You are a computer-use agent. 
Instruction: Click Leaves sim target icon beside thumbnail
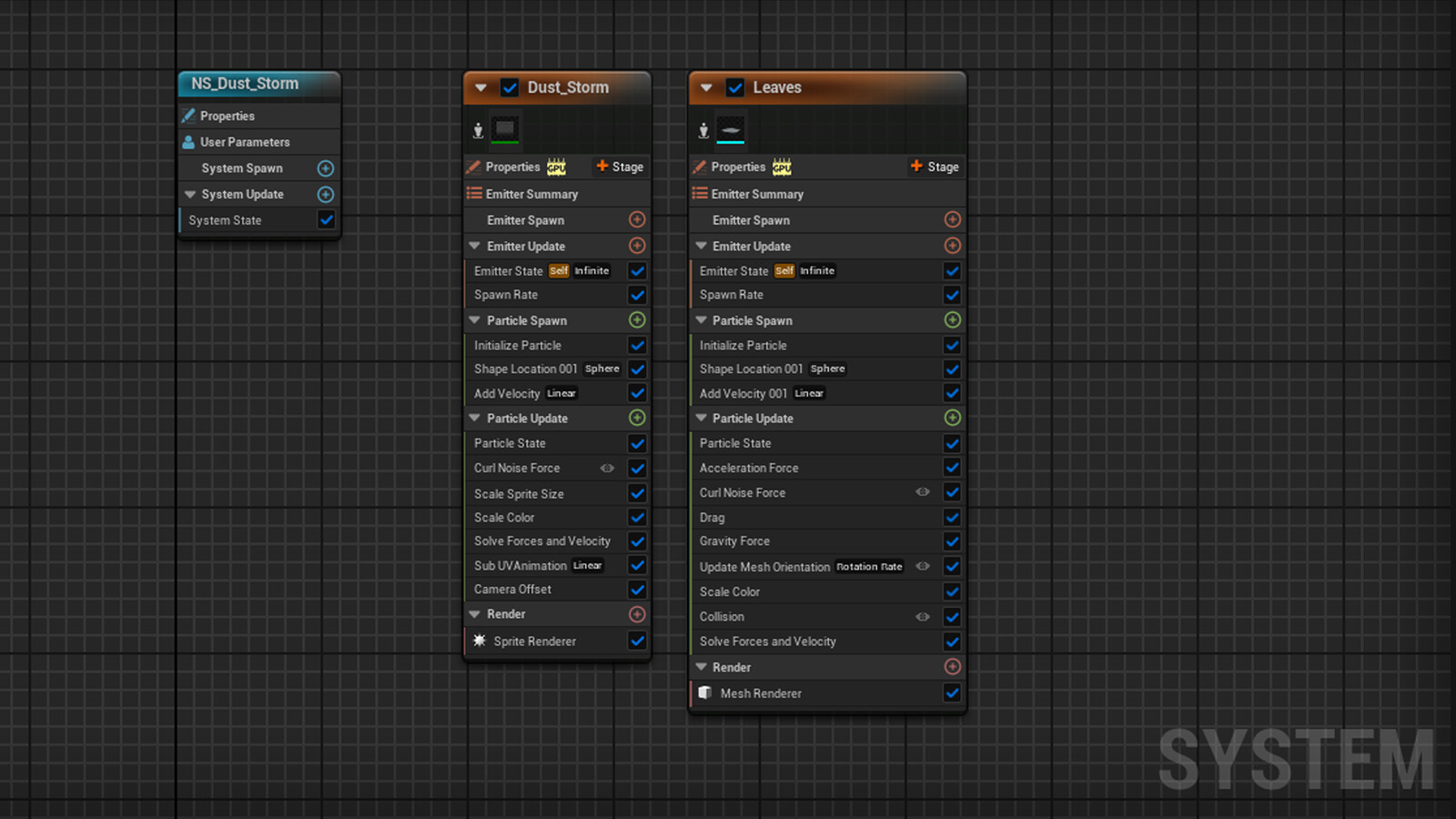[703, 131]
